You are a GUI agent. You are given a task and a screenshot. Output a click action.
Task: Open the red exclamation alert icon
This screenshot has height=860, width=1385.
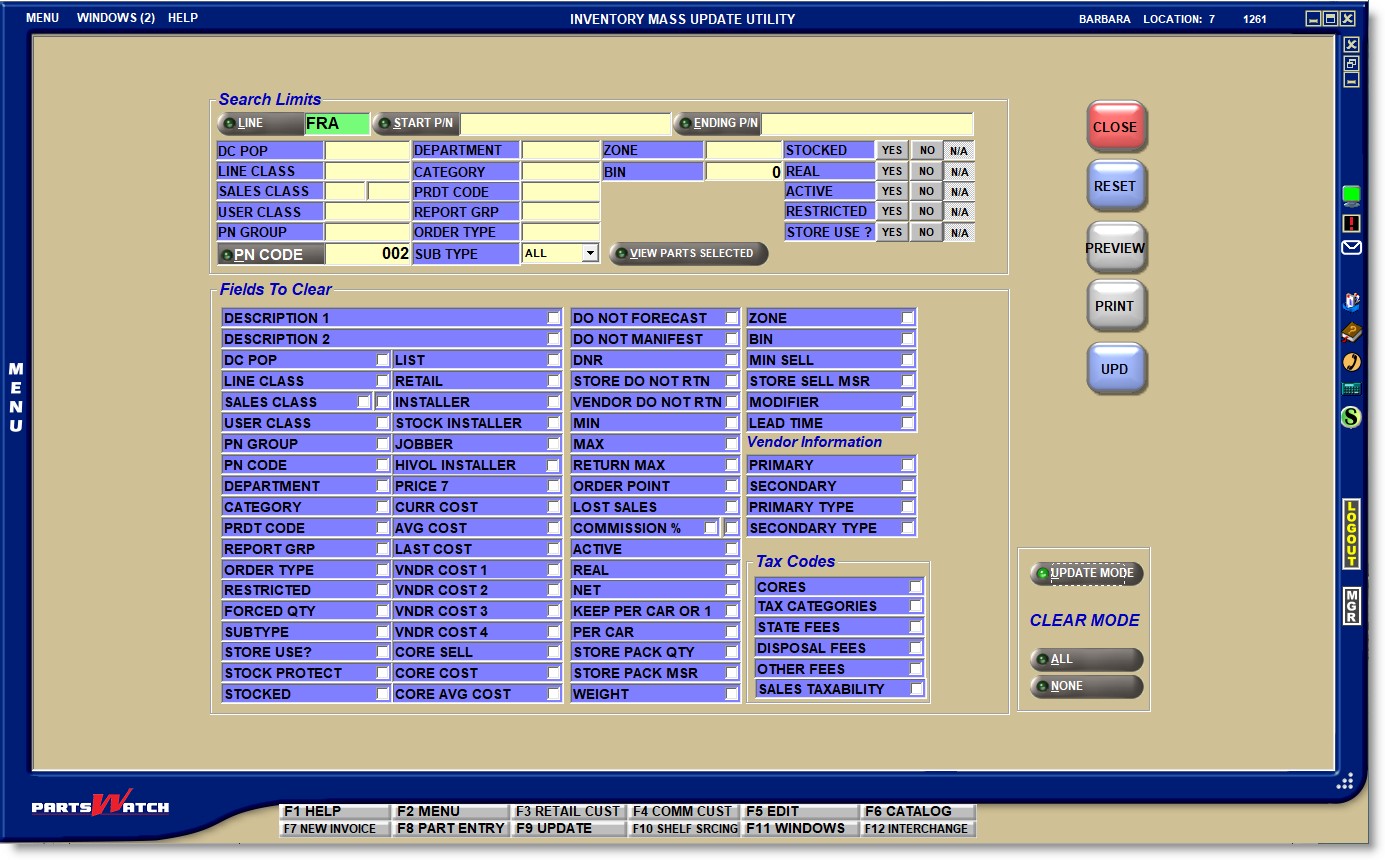[1351, 223]
